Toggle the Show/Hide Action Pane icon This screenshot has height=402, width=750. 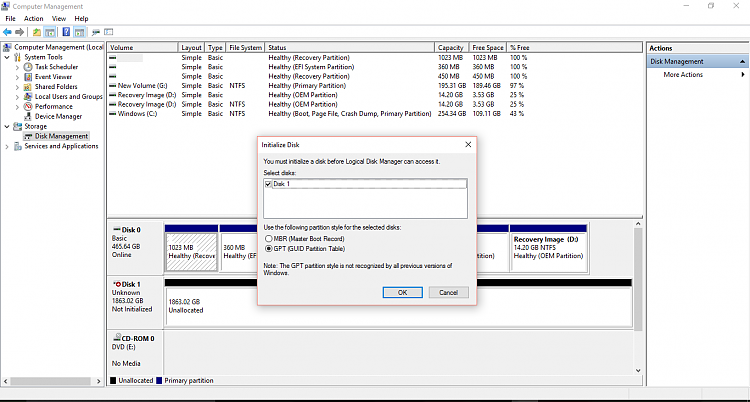tap(79, 32)
